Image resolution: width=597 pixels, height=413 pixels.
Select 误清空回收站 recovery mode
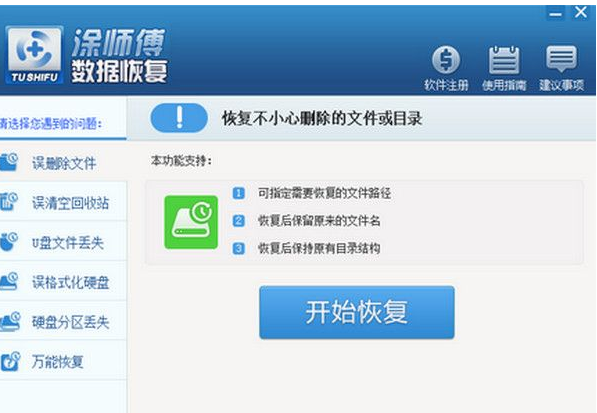tap(63, 202)
